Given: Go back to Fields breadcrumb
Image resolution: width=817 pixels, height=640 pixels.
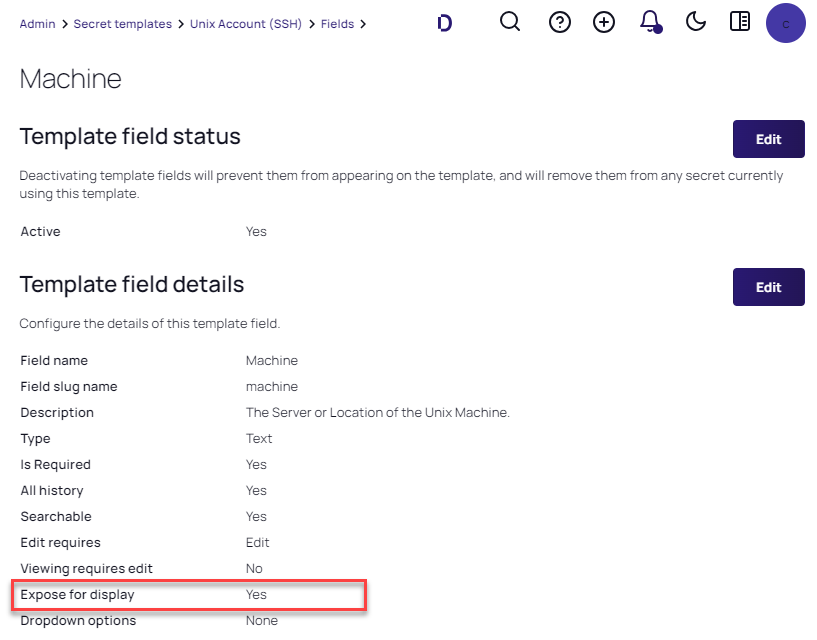Looking at the screenshot, I should [337, 24].
